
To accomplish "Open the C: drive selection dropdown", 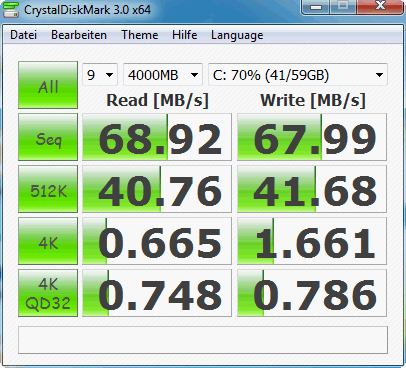I will 298,75.
